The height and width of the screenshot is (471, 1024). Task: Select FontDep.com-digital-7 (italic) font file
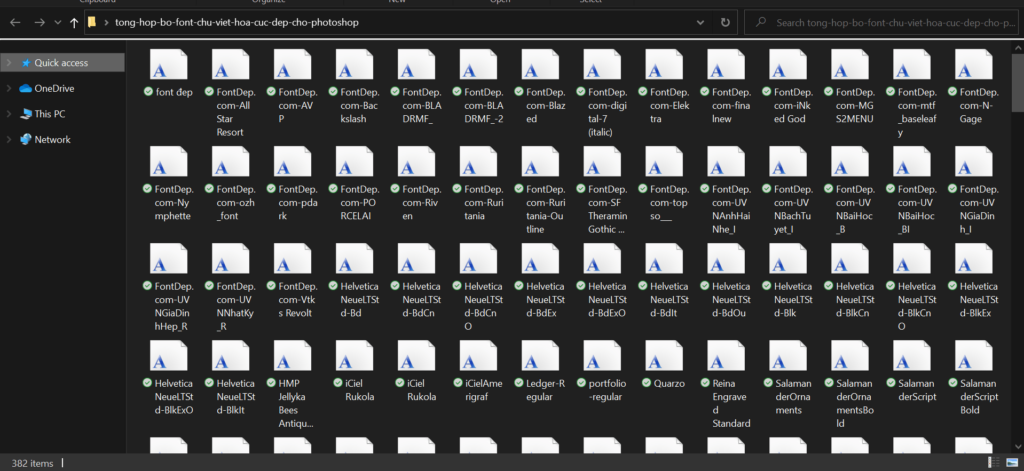point(601,93)
